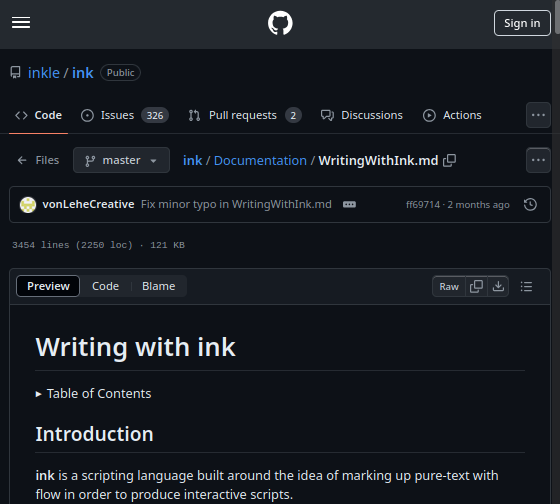Open the inkle owner link
The height and width of the screenshot is (504, 560).
(x=44, y=73)
